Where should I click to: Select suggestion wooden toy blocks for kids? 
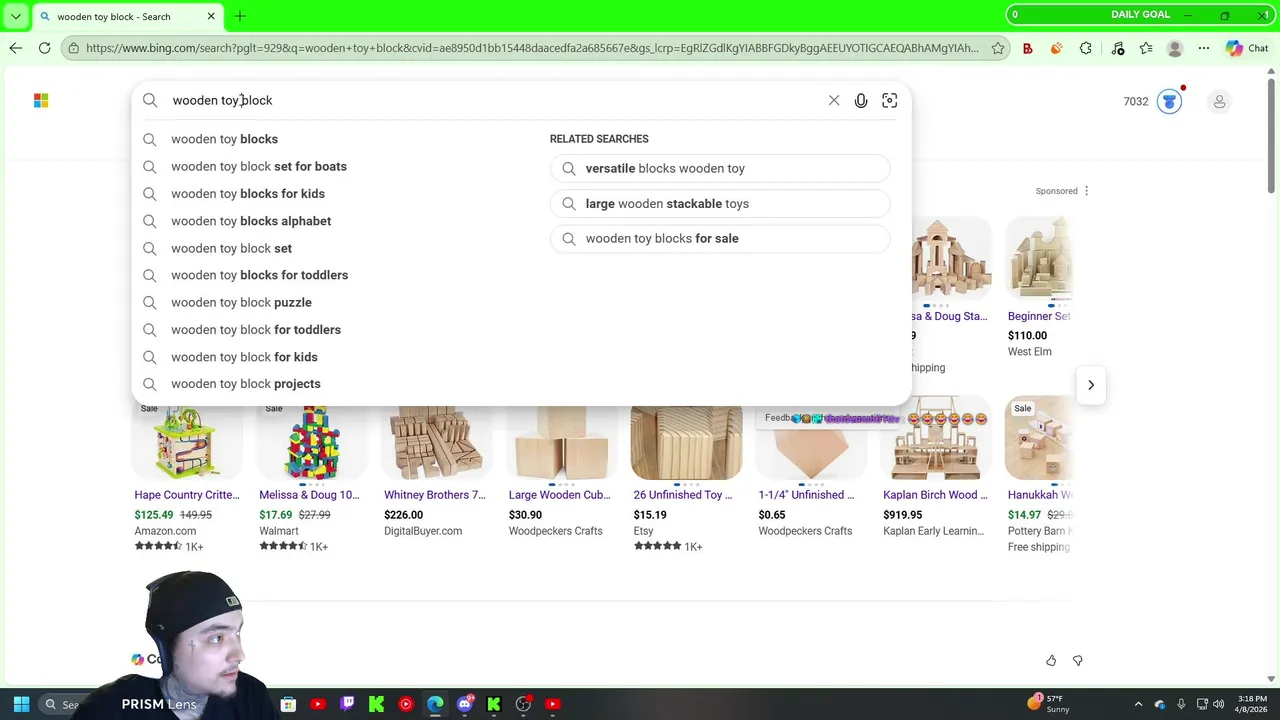[x=248, y=194]
